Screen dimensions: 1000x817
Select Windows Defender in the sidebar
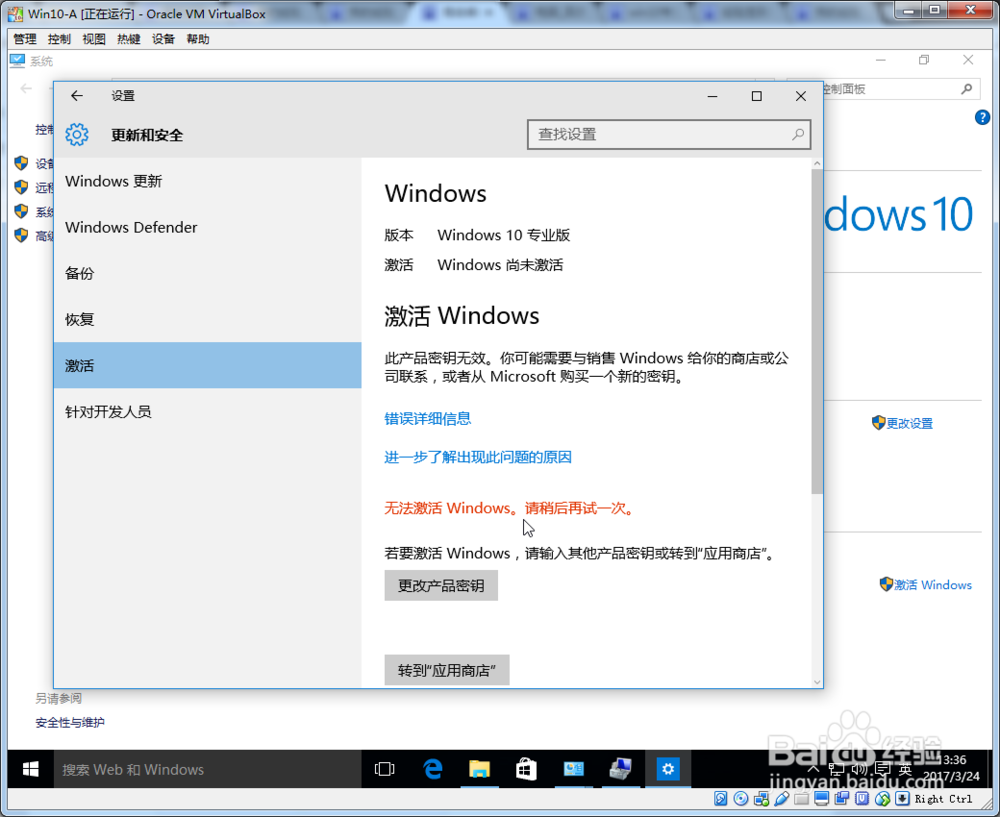coord(131,227)
